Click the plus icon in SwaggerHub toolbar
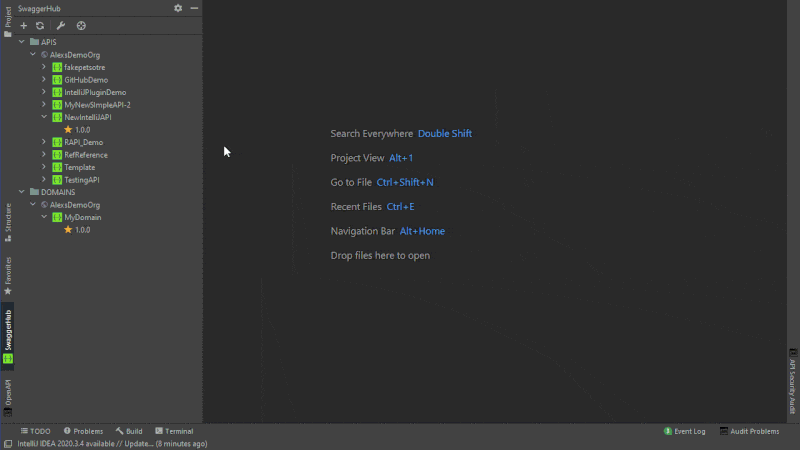Screen dimensions: 800x450 23,26
